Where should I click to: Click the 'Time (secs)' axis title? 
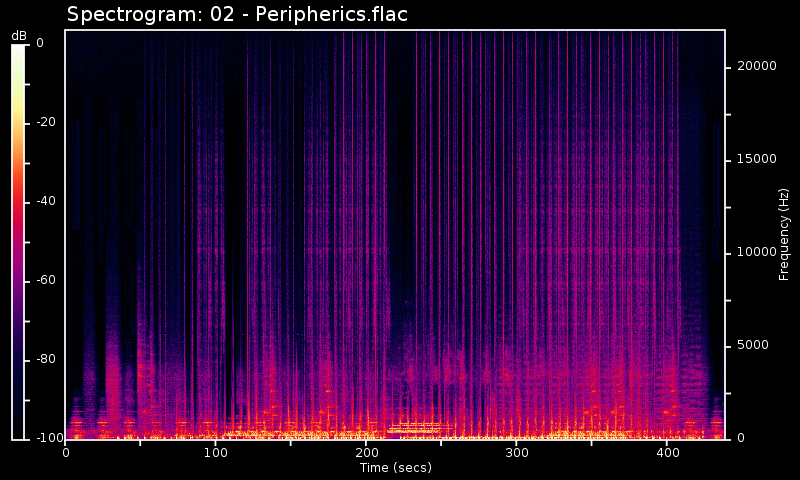(395, 467)
